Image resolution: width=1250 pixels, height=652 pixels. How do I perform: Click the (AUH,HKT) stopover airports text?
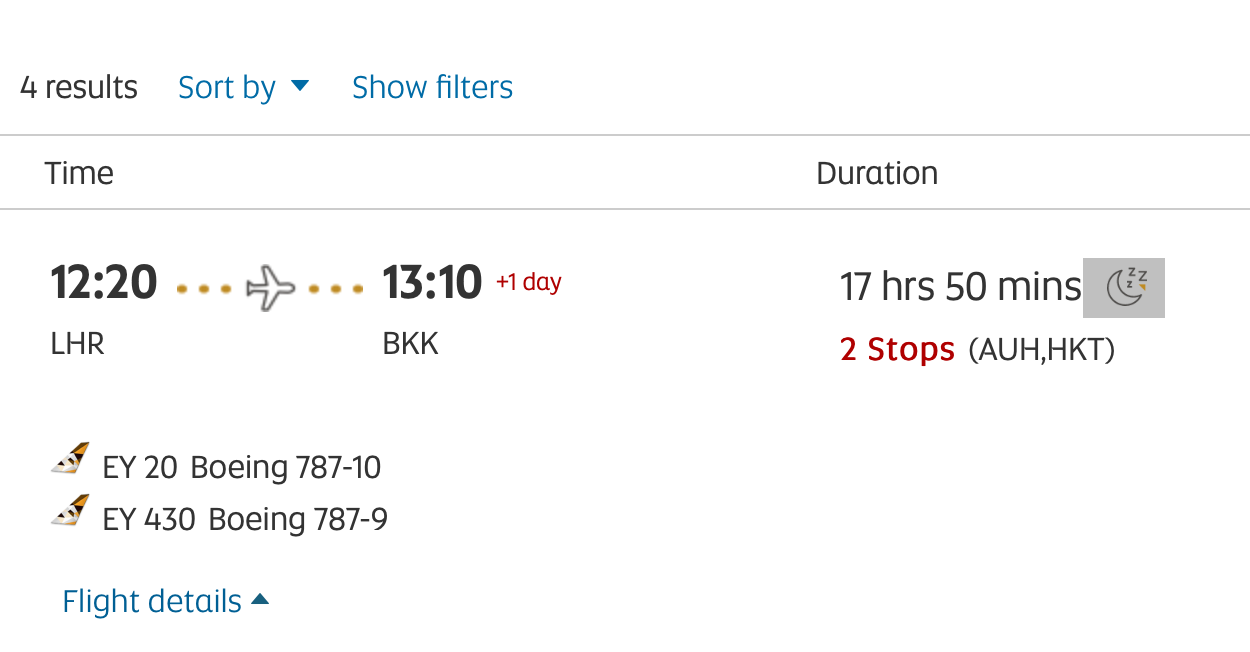click(x=1041, y=350)
